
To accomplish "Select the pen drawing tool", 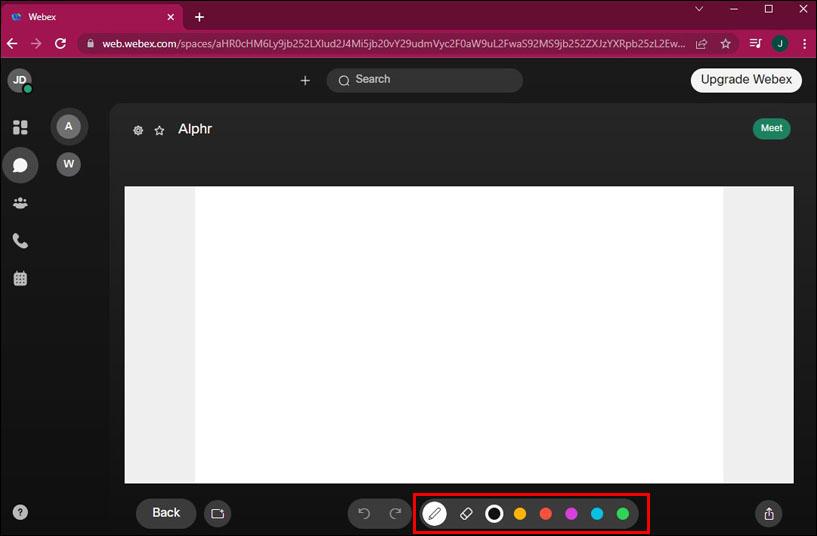I will (435, 514).
